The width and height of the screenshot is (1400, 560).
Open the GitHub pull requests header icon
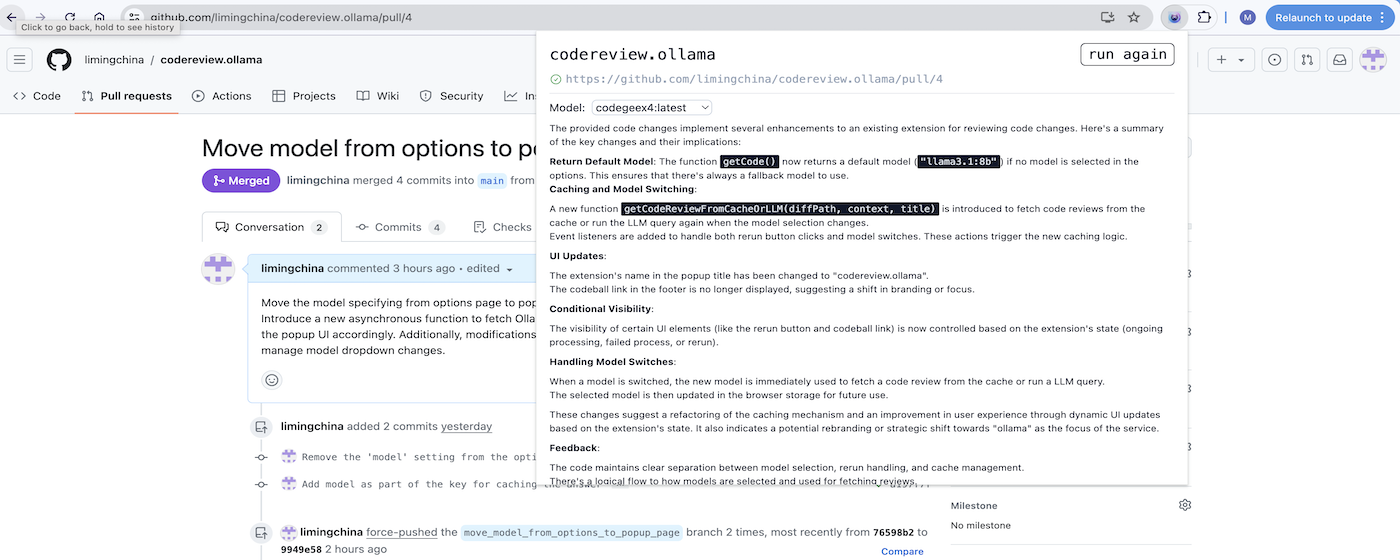(1307, 60)
